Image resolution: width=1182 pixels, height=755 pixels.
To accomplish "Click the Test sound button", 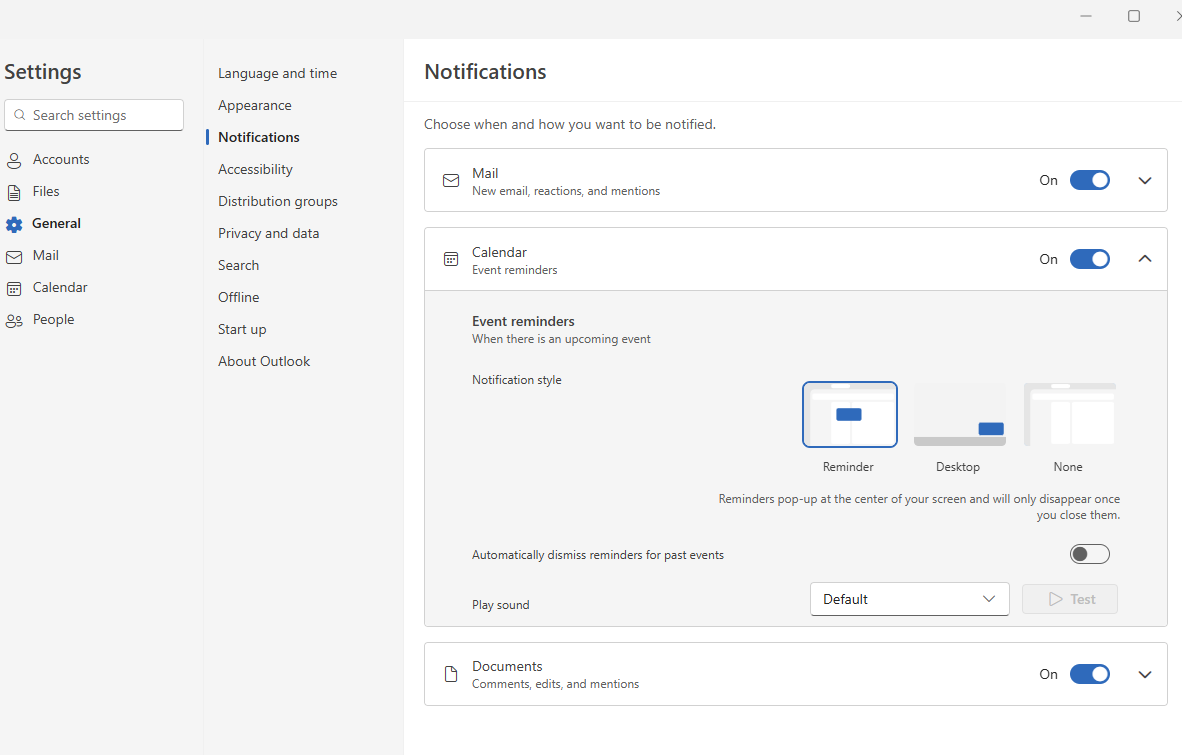I will (x=1069, y=598).
